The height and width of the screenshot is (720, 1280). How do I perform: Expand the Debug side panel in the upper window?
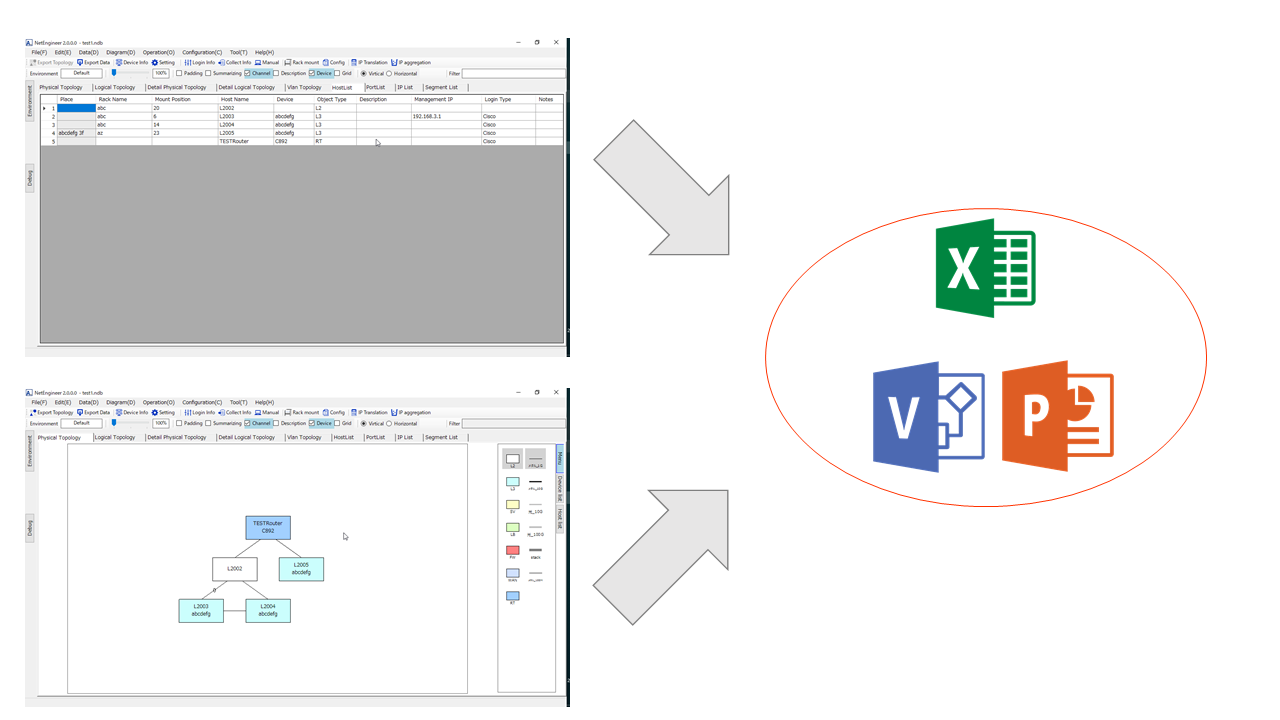pos(30,178)
